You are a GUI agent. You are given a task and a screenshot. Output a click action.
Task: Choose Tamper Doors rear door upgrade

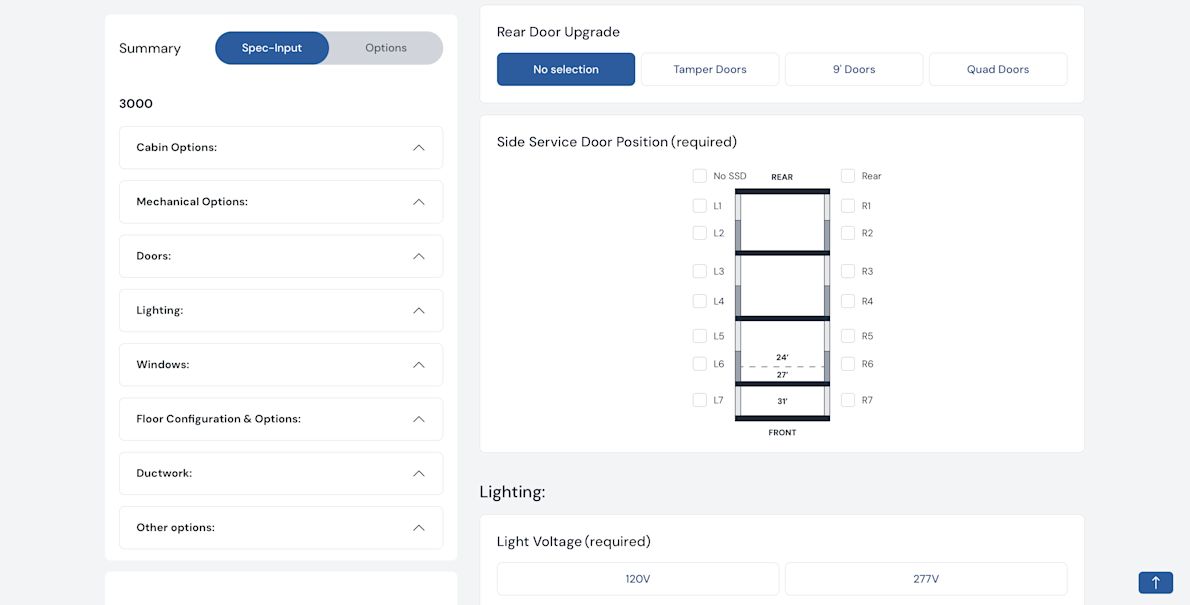pos(710,70)
